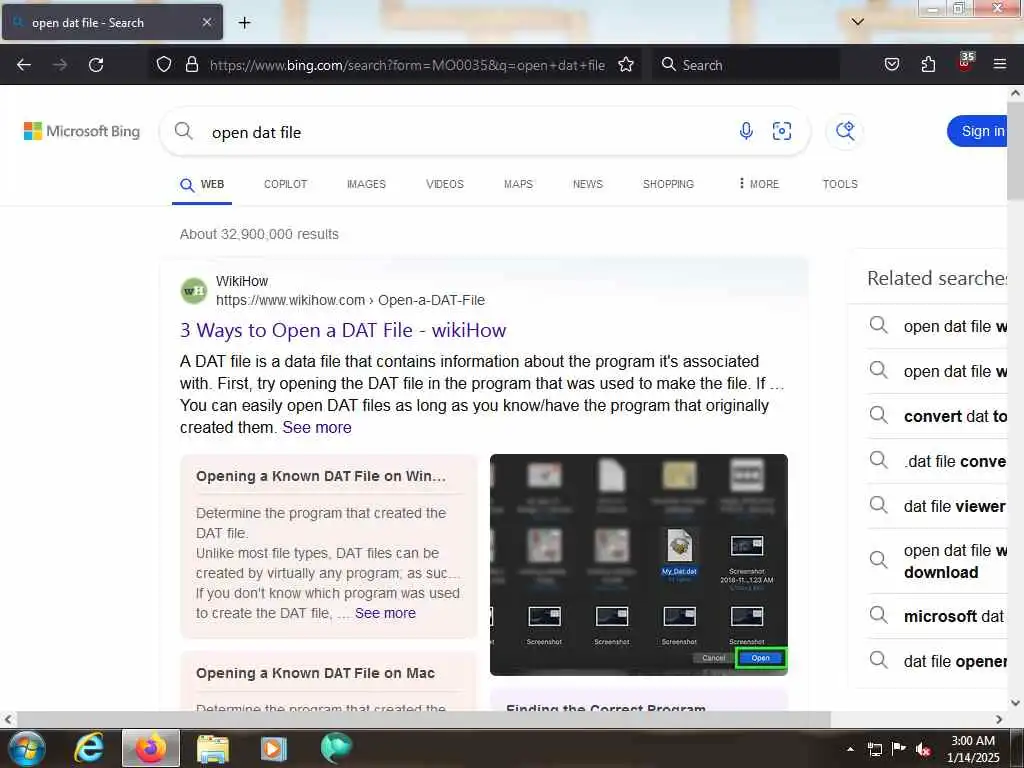The image size is (1024, 768).
Task: Select related search ending in 'download'
Action: pos(937,562)
